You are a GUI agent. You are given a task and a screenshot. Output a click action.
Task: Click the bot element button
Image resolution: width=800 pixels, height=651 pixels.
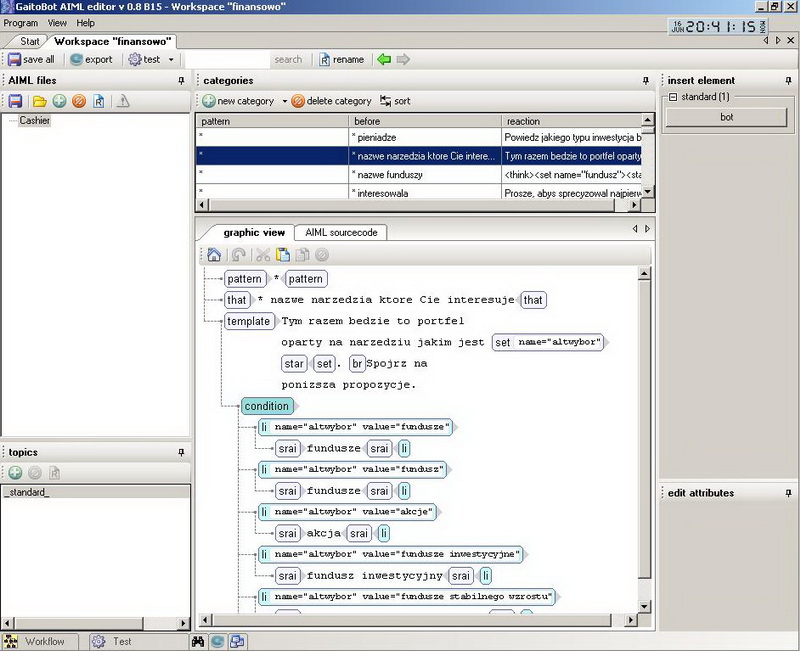pos(727,117)
